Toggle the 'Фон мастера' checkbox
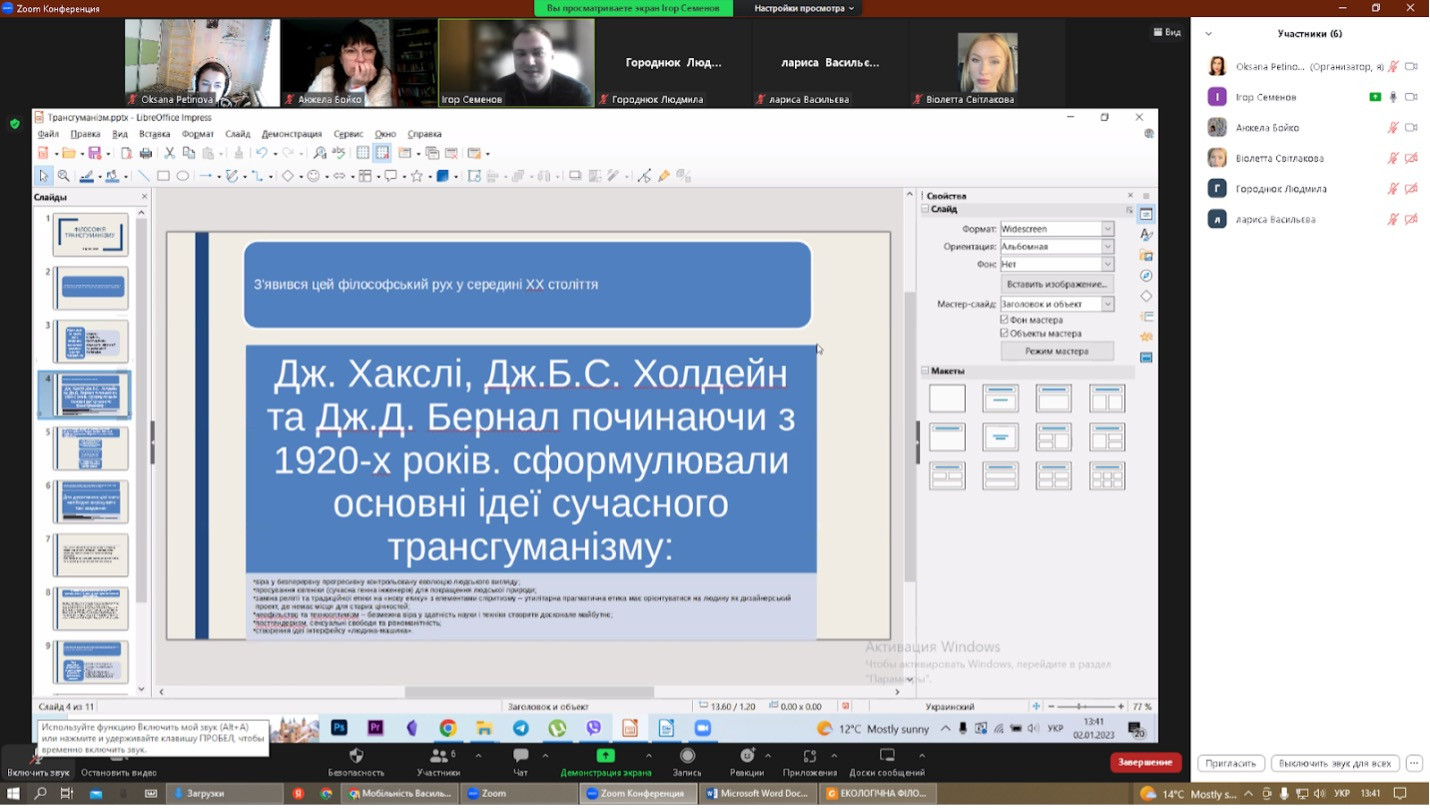The image size is (1430, 809). tap(1005, 320)
